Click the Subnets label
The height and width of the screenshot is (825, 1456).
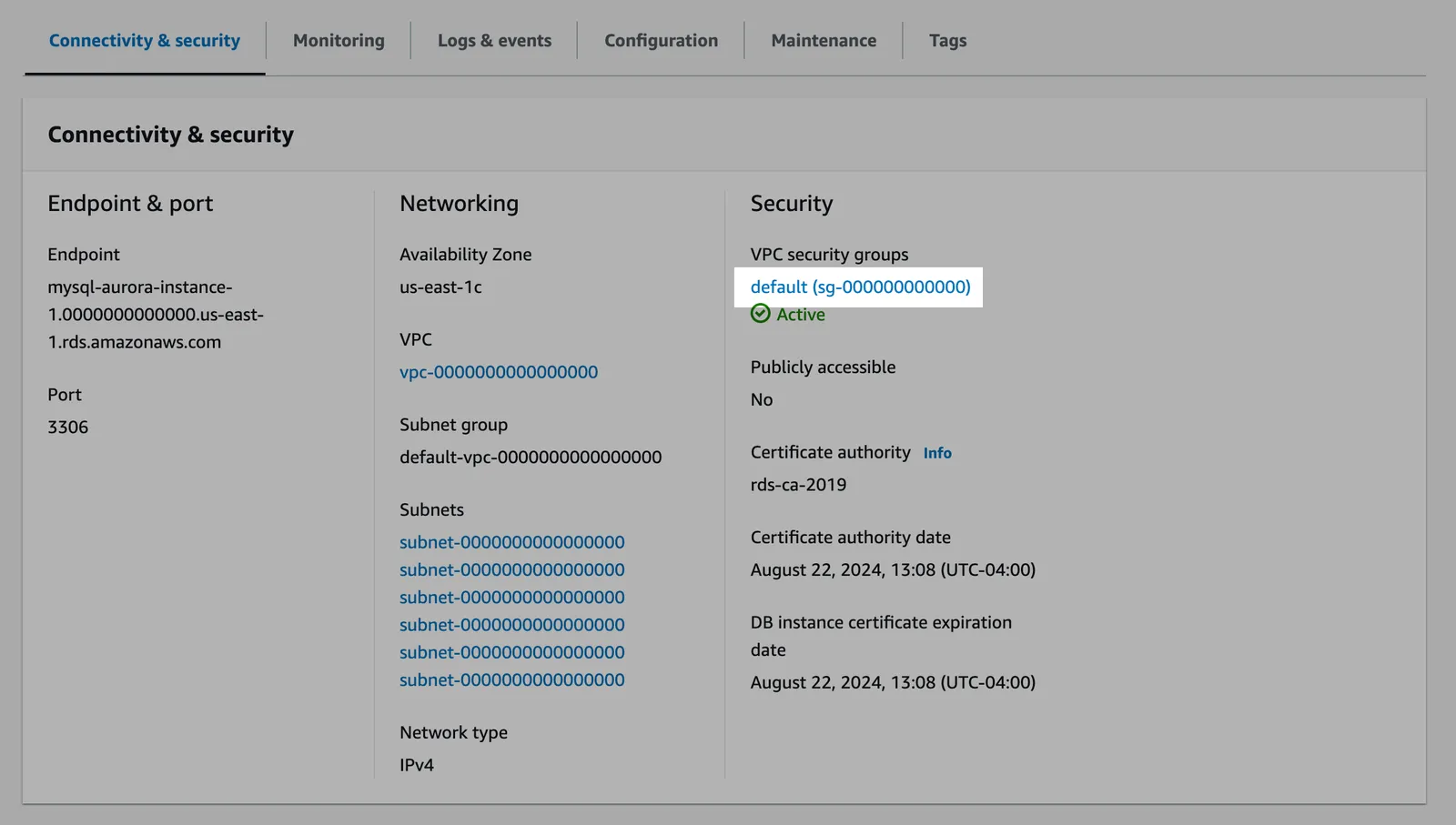(x=431, y=509)
